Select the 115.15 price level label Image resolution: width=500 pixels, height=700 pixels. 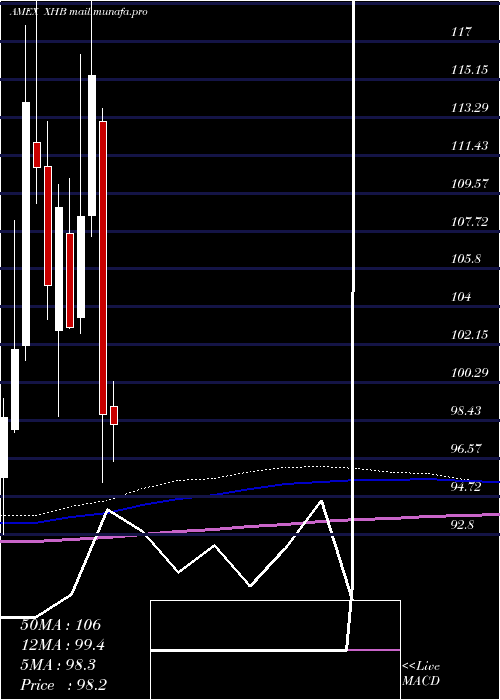click(469, 70)
